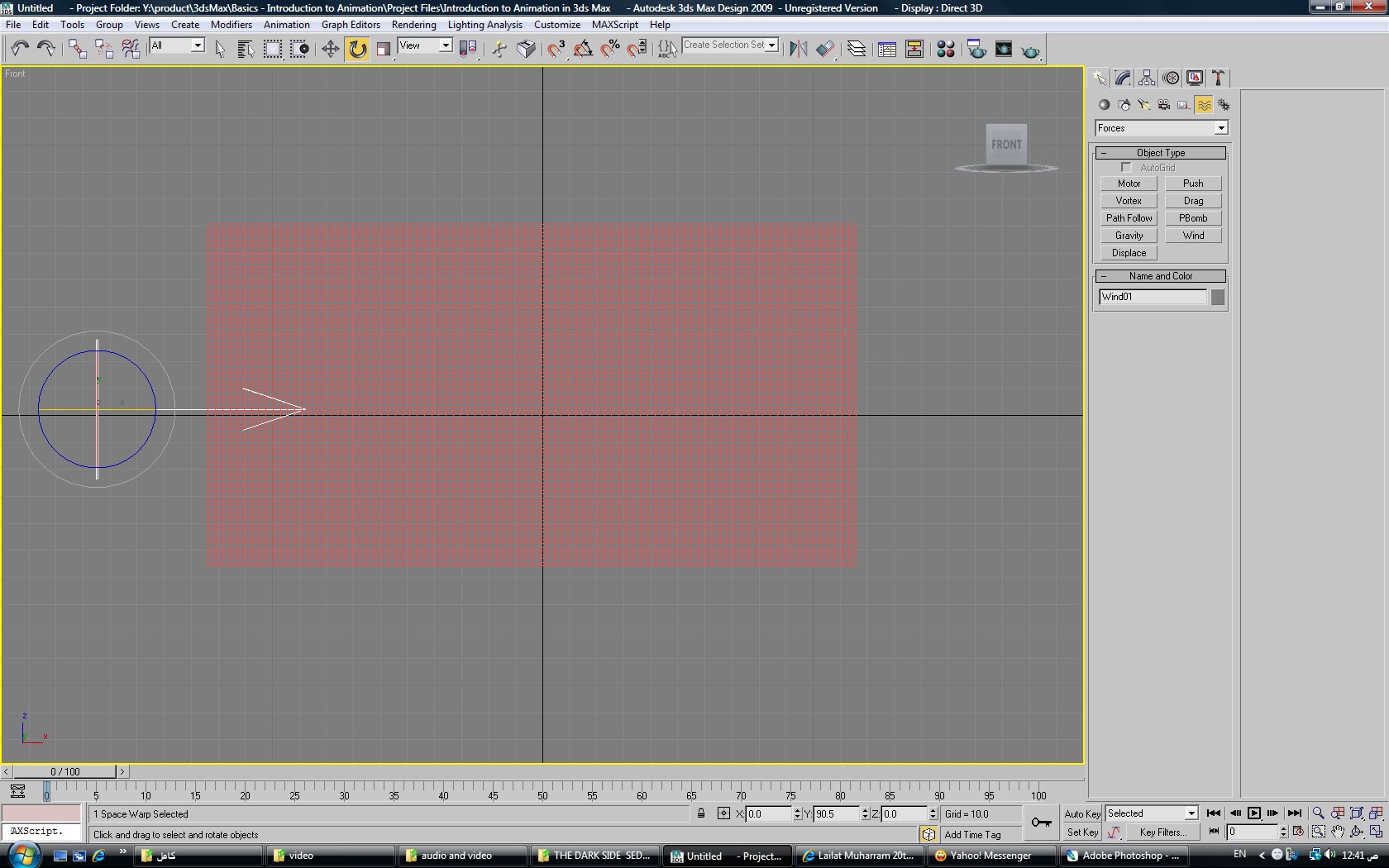Viewport: 1389px width, 868px height.
Task: Toggle Auto Key animation mode
Action: tap(1081, 813)
